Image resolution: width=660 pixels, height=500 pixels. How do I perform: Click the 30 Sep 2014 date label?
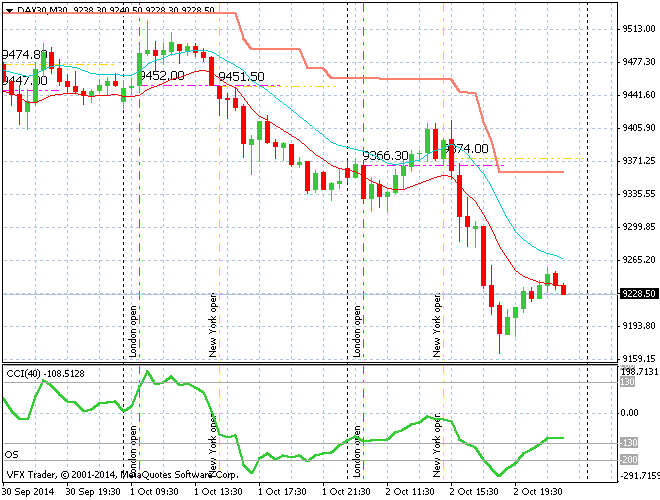coord(30,492)
